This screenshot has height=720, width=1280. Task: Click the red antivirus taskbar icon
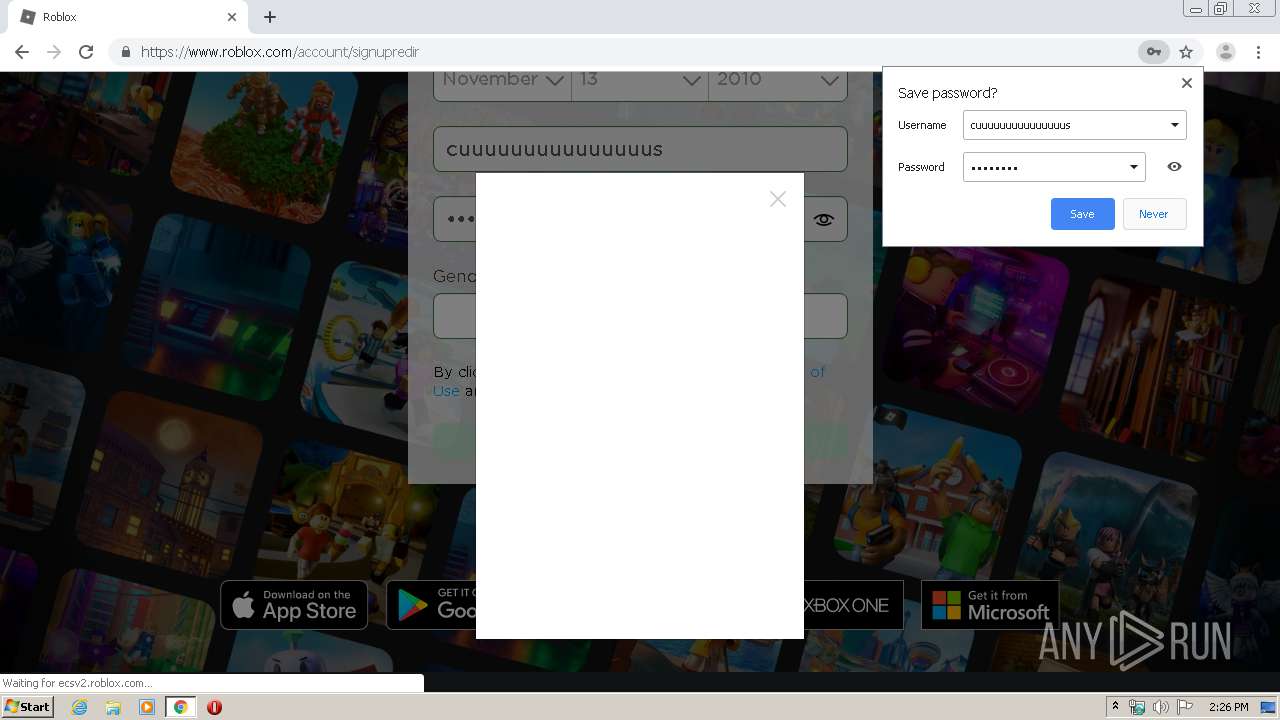[x=214, y=707]
